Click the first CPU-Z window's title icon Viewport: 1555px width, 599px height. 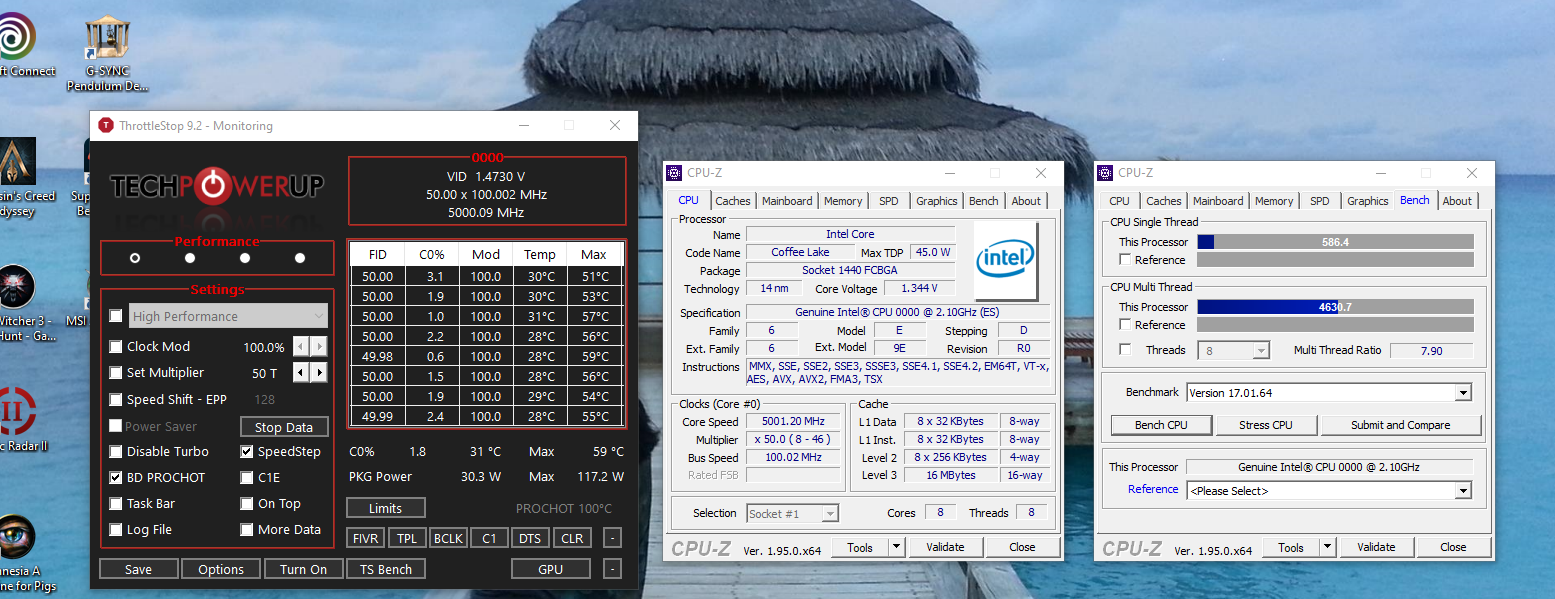[674, 173]
